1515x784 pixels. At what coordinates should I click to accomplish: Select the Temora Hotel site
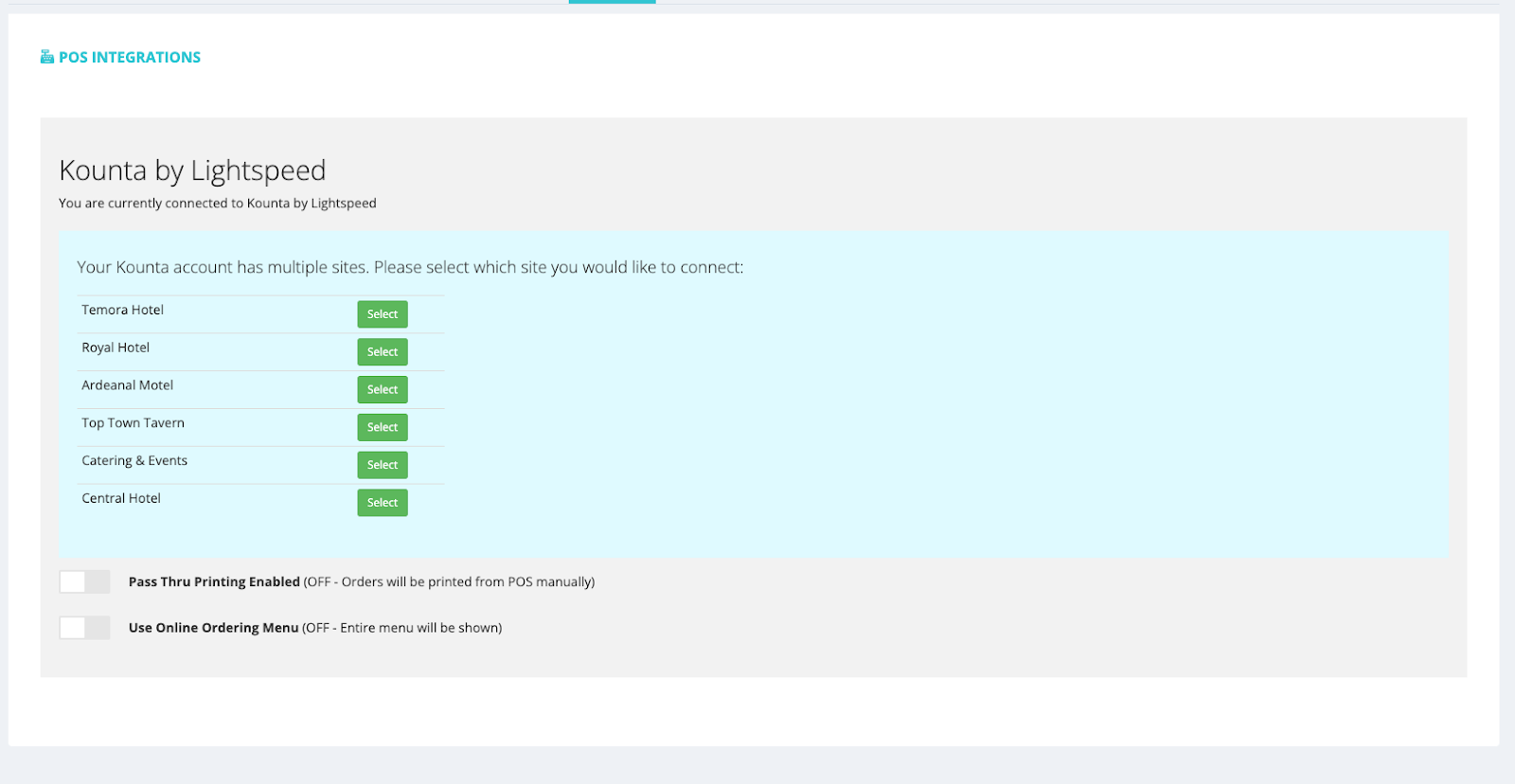point(383,314)
